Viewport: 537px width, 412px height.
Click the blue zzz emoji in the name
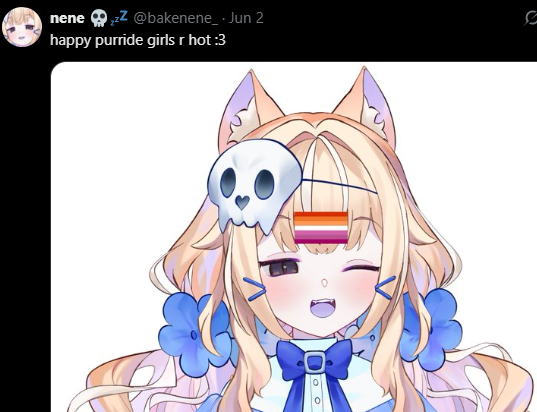[119, 18]
